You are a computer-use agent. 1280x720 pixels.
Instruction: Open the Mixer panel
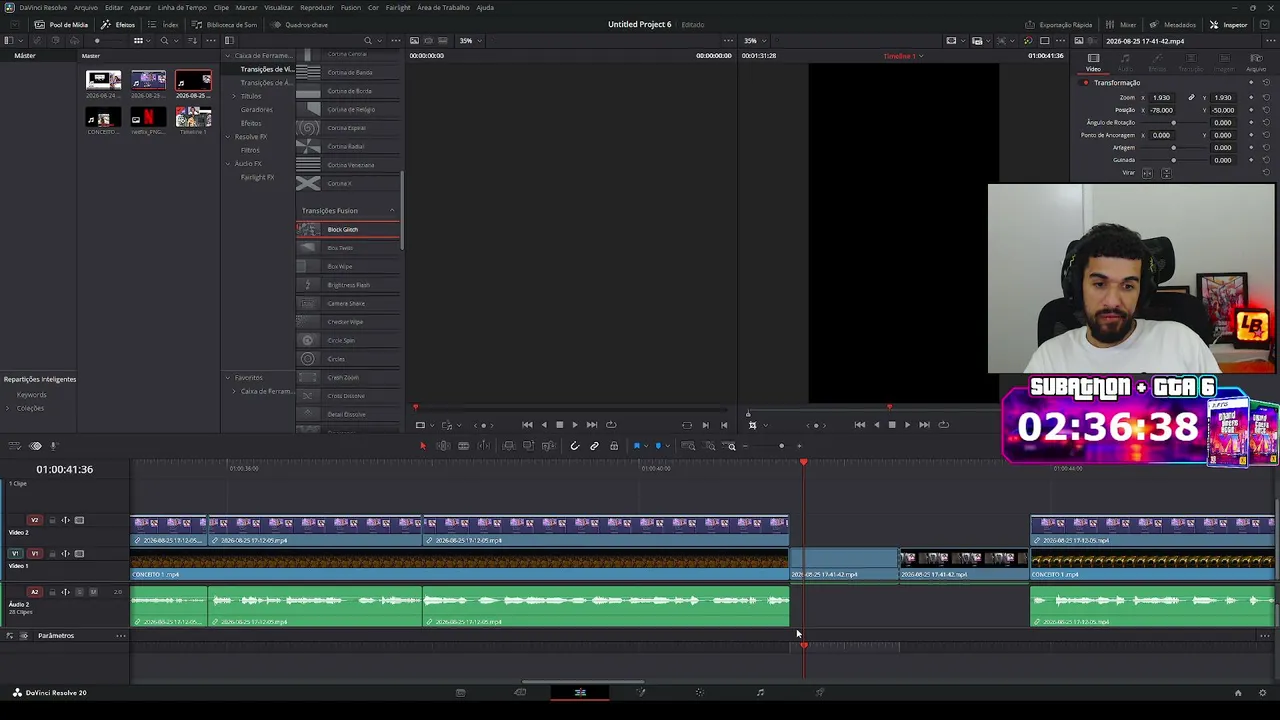click(1122, 24)
